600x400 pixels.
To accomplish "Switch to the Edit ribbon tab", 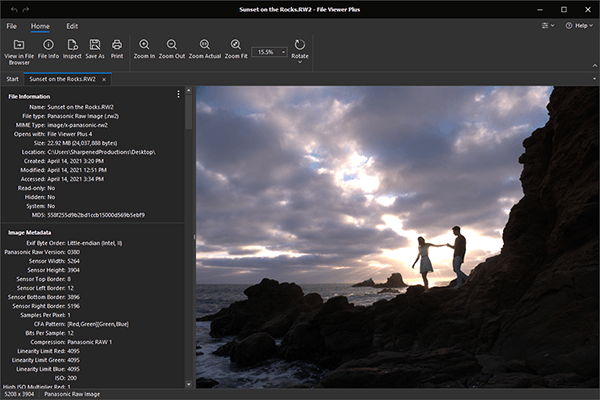I will [72, 26].
